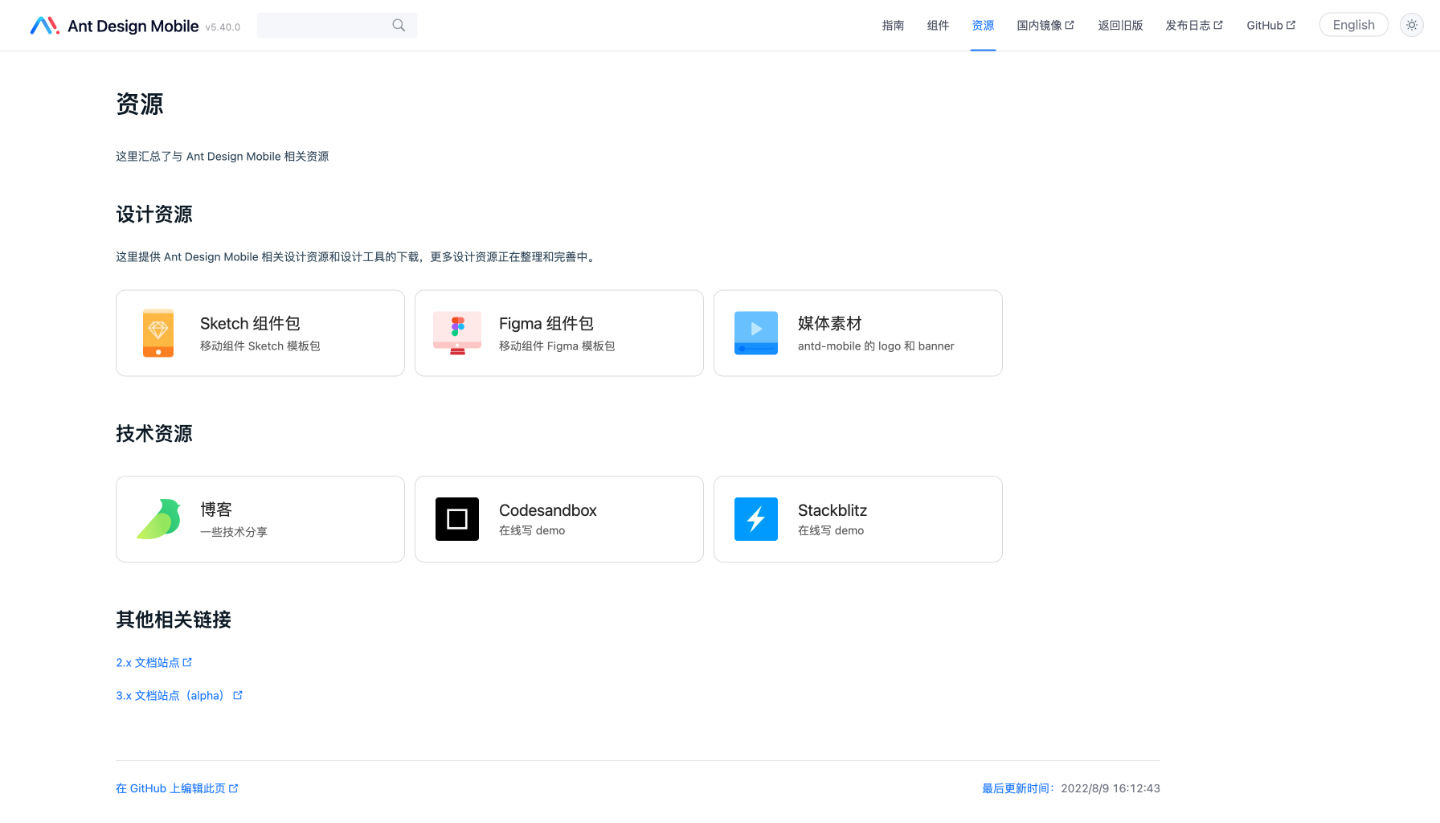Switch language with the English button
Image resolution: width=1440 pixels, height=823 pixels.
[x=1354, y=25]
